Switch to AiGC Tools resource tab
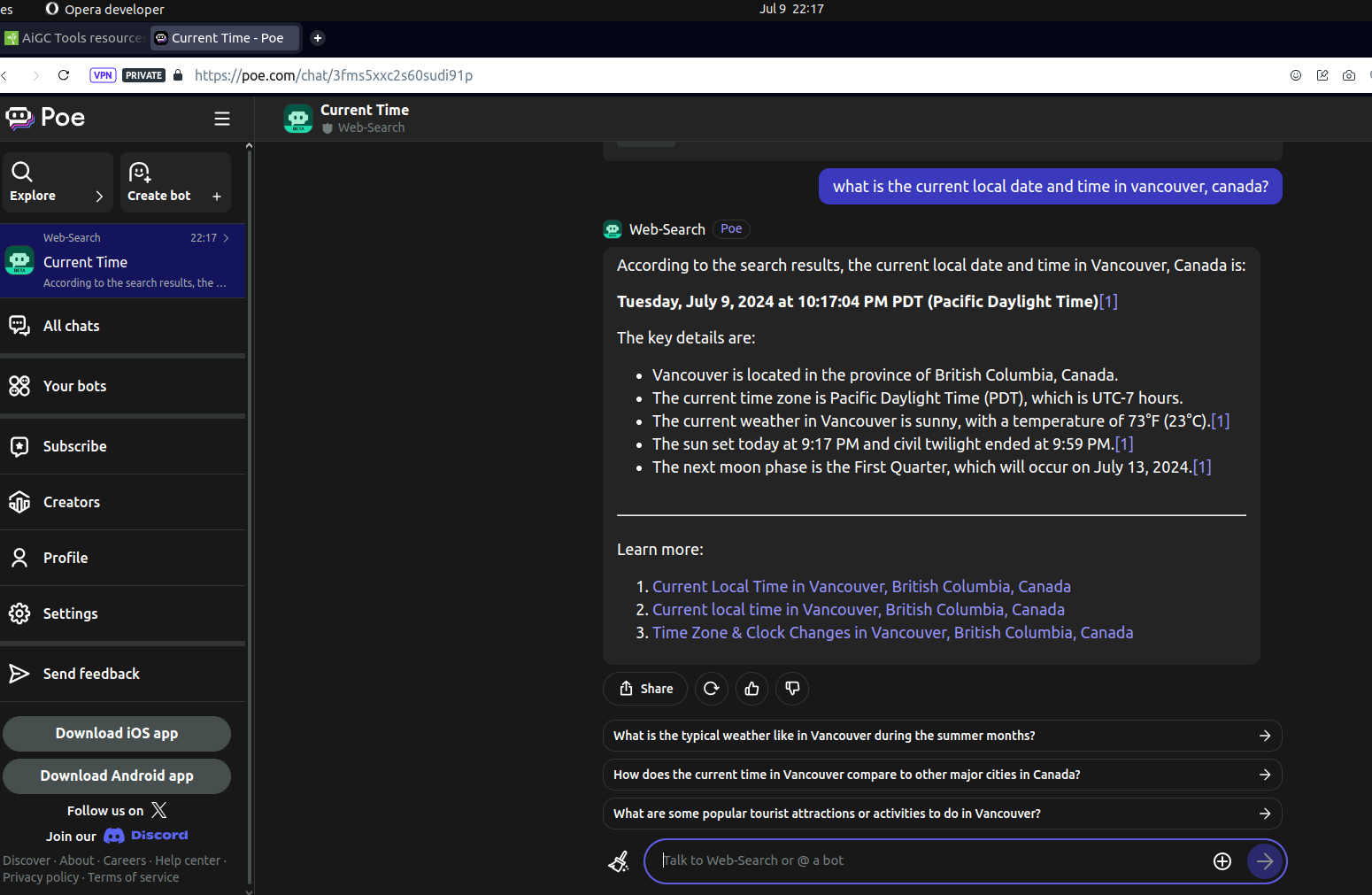Screen dimensions: 1372x895 (74, 38)
